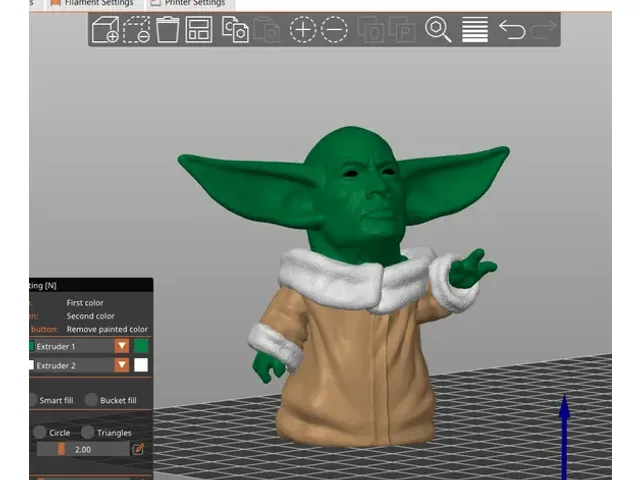Split to parts icon

coord(402,29)
